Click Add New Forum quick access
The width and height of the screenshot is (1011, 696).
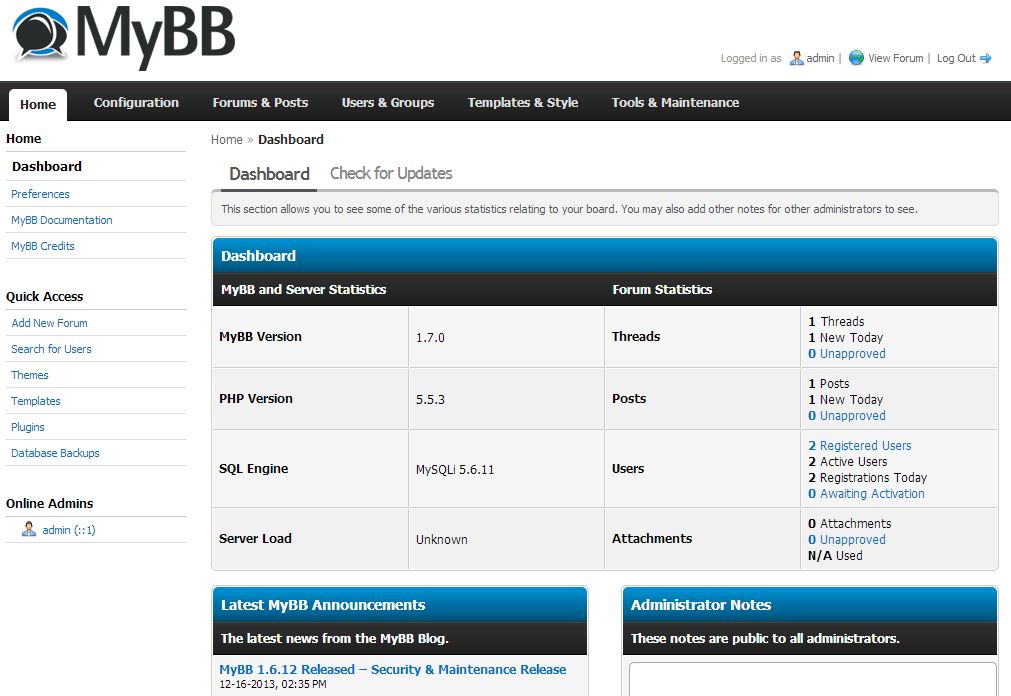pos(50,323)
